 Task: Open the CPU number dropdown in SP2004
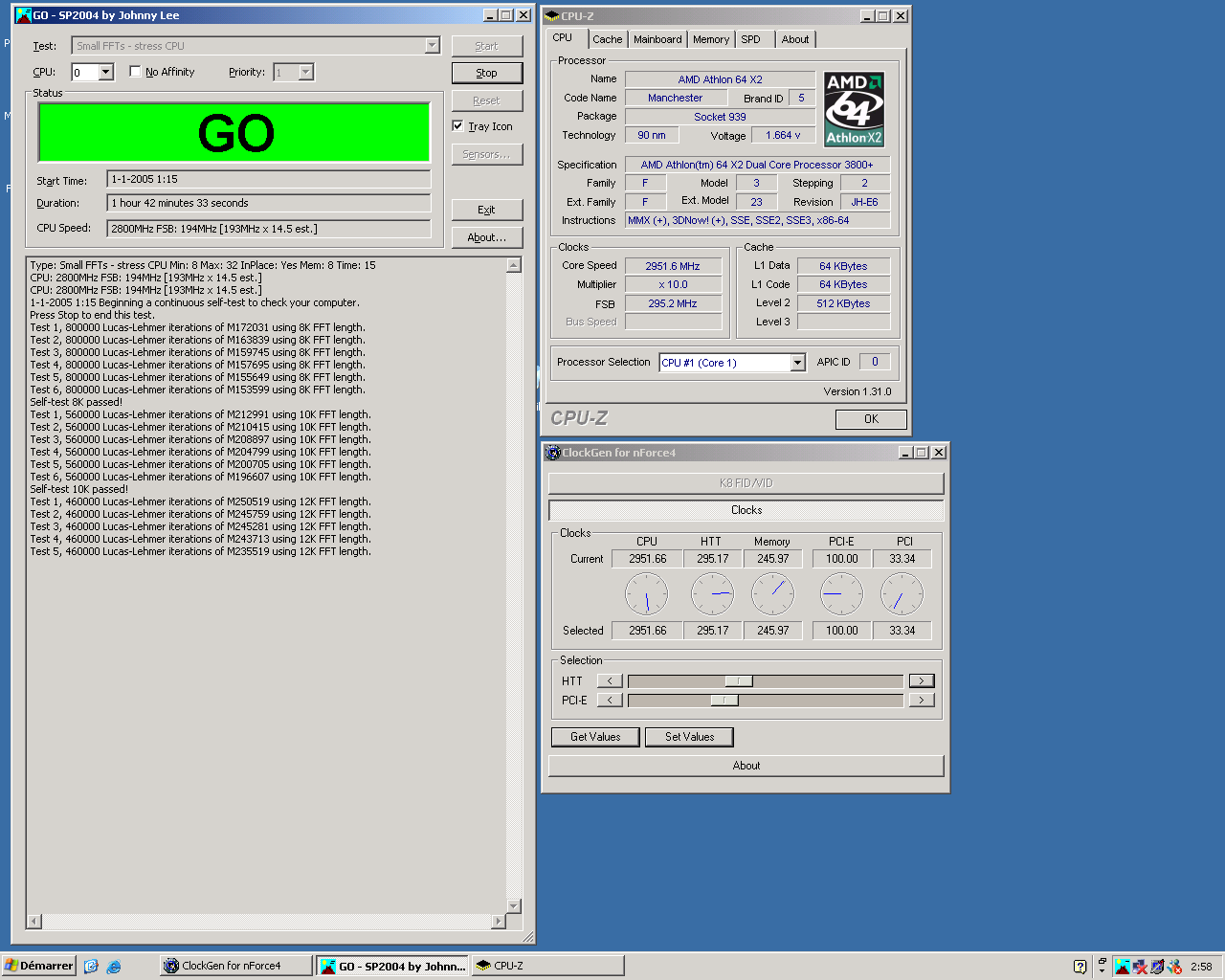pos(106,73)
